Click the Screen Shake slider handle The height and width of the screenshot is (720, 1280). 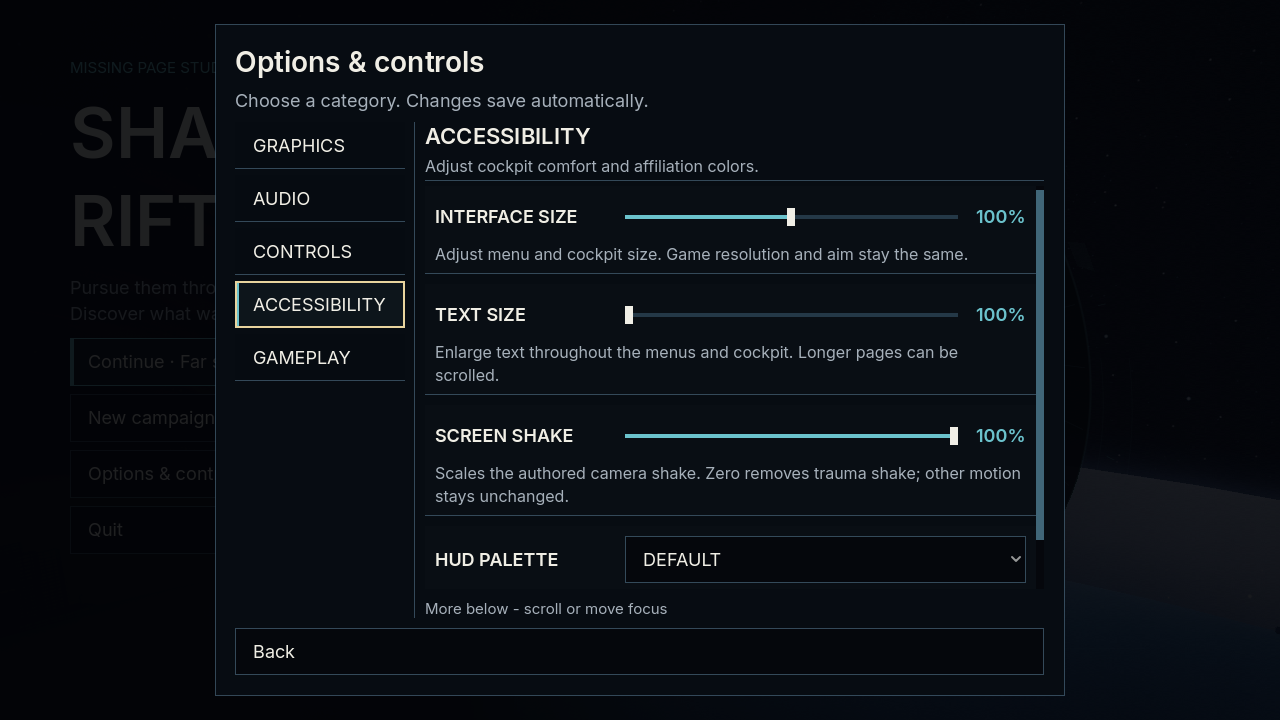click(x=954, y=436)
